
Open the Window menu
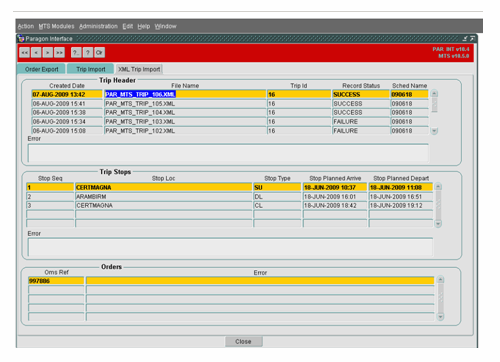[165, 26]
